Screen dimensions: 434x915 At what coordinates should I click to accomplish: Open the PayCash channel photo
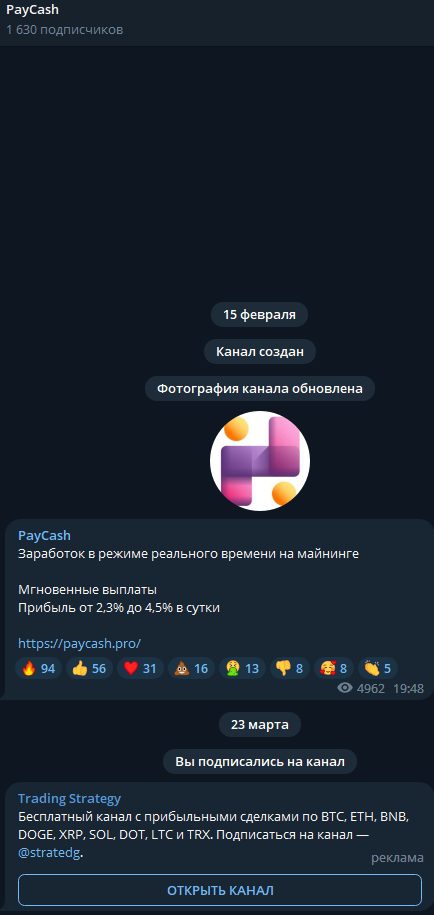tap(260, 460)
